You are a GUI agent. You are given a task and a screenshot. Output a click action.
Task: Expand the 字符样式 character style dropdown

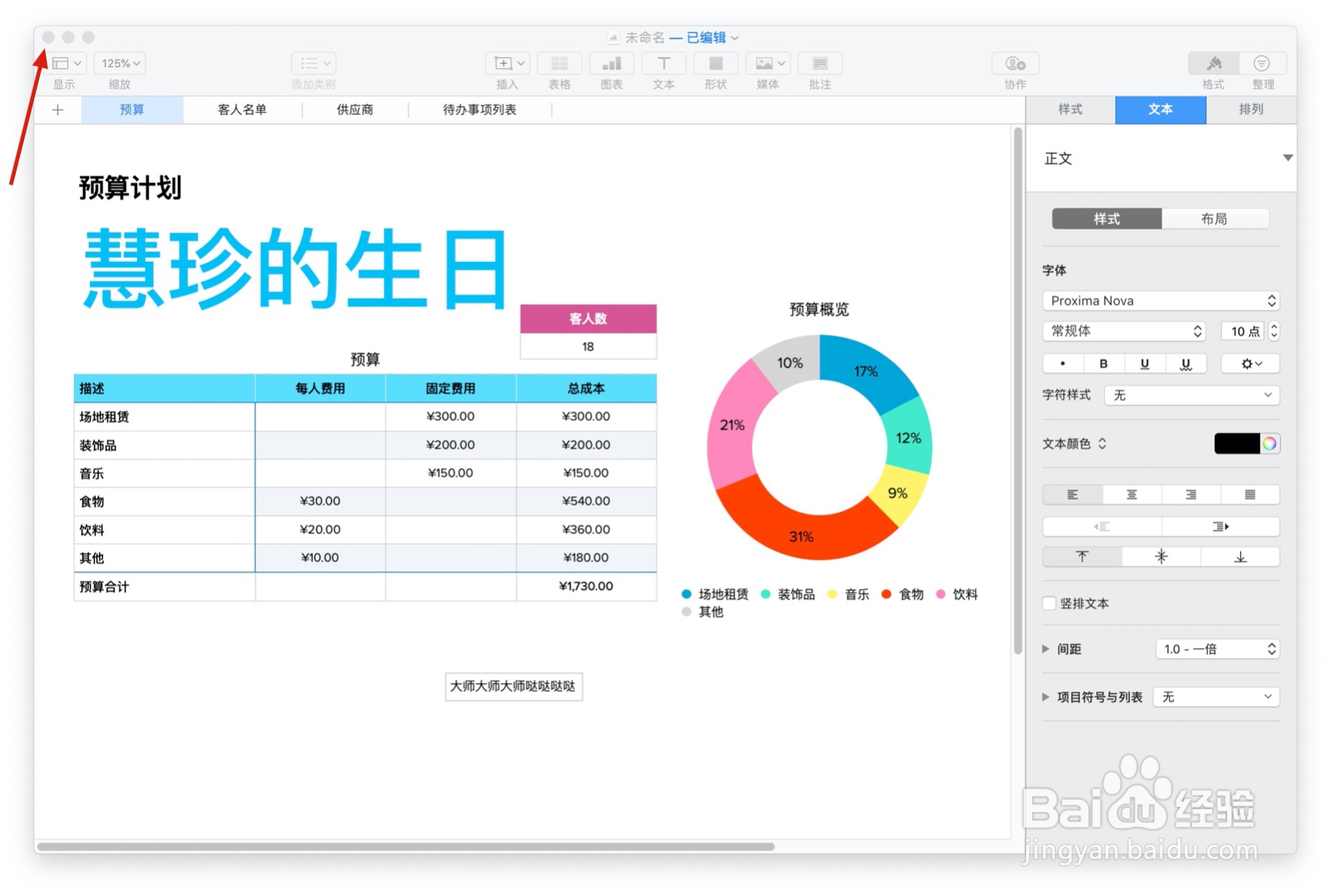pyautogui.click(x=1191, y=394)
